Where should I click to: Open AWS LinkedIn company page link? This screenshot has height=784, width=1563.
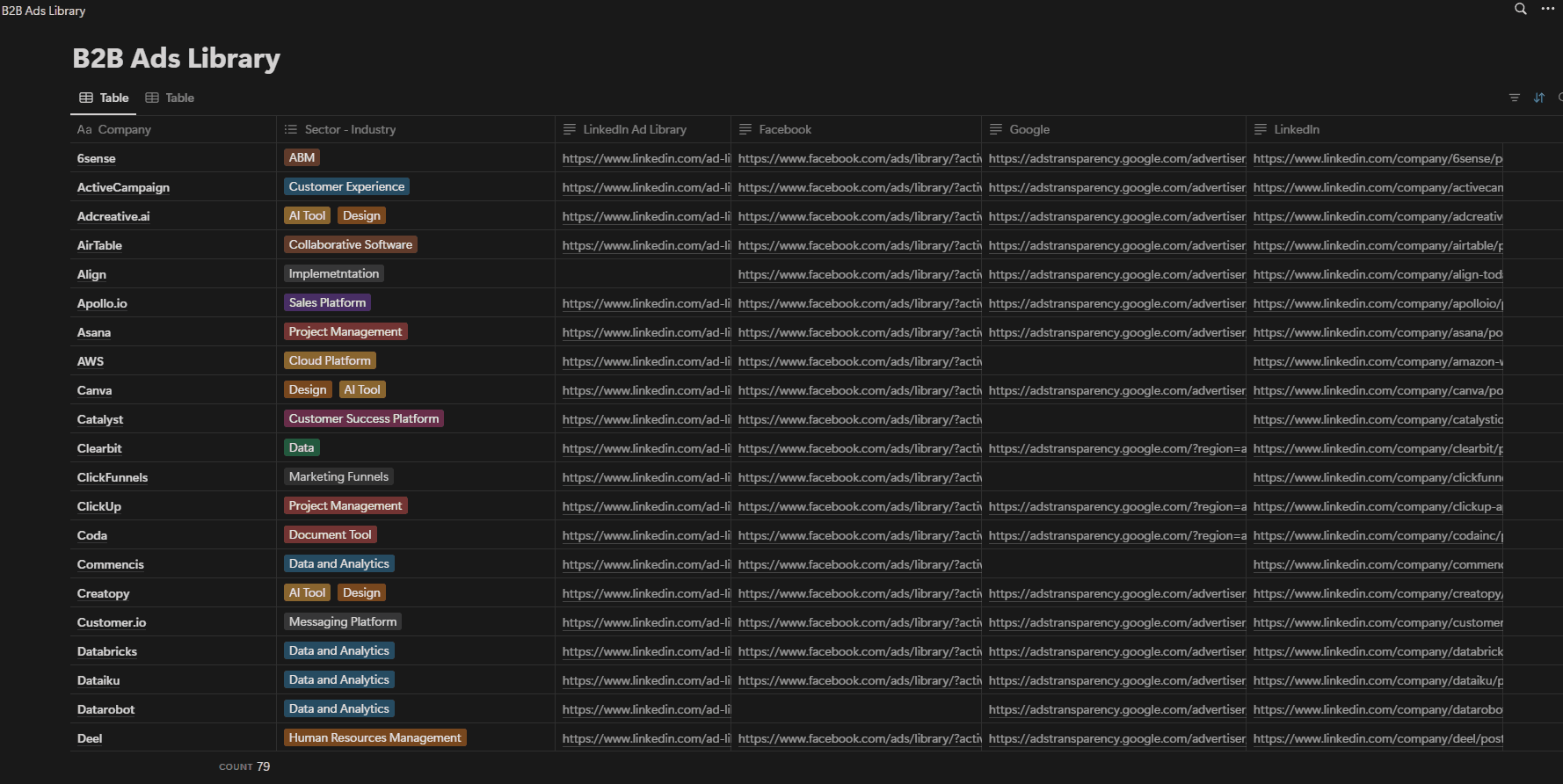1378,361
